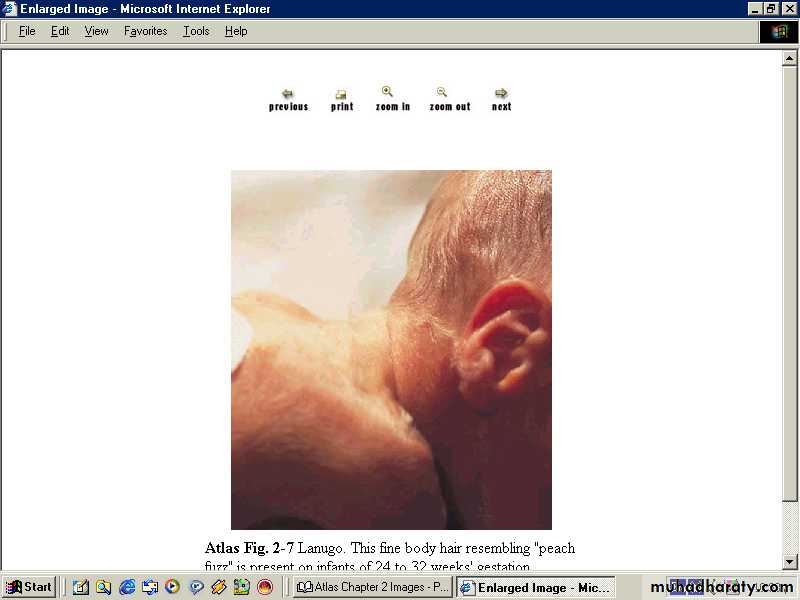Click the scrollbar up arrow
The image size is (800, 600).
coord(789,58)
